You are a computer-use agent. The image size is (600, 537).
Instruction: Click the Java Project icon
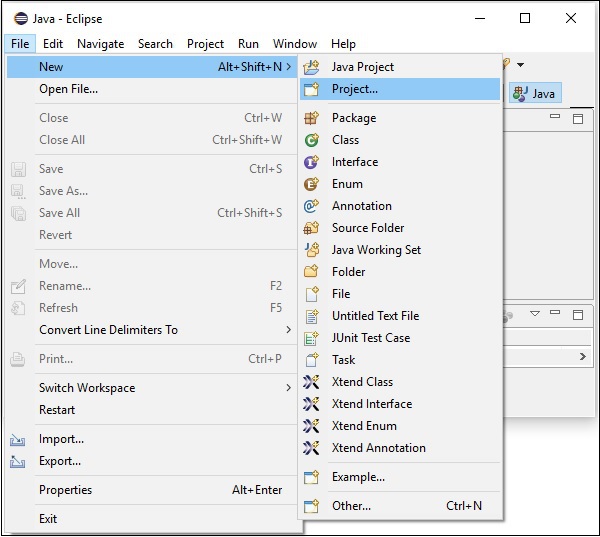311,67
